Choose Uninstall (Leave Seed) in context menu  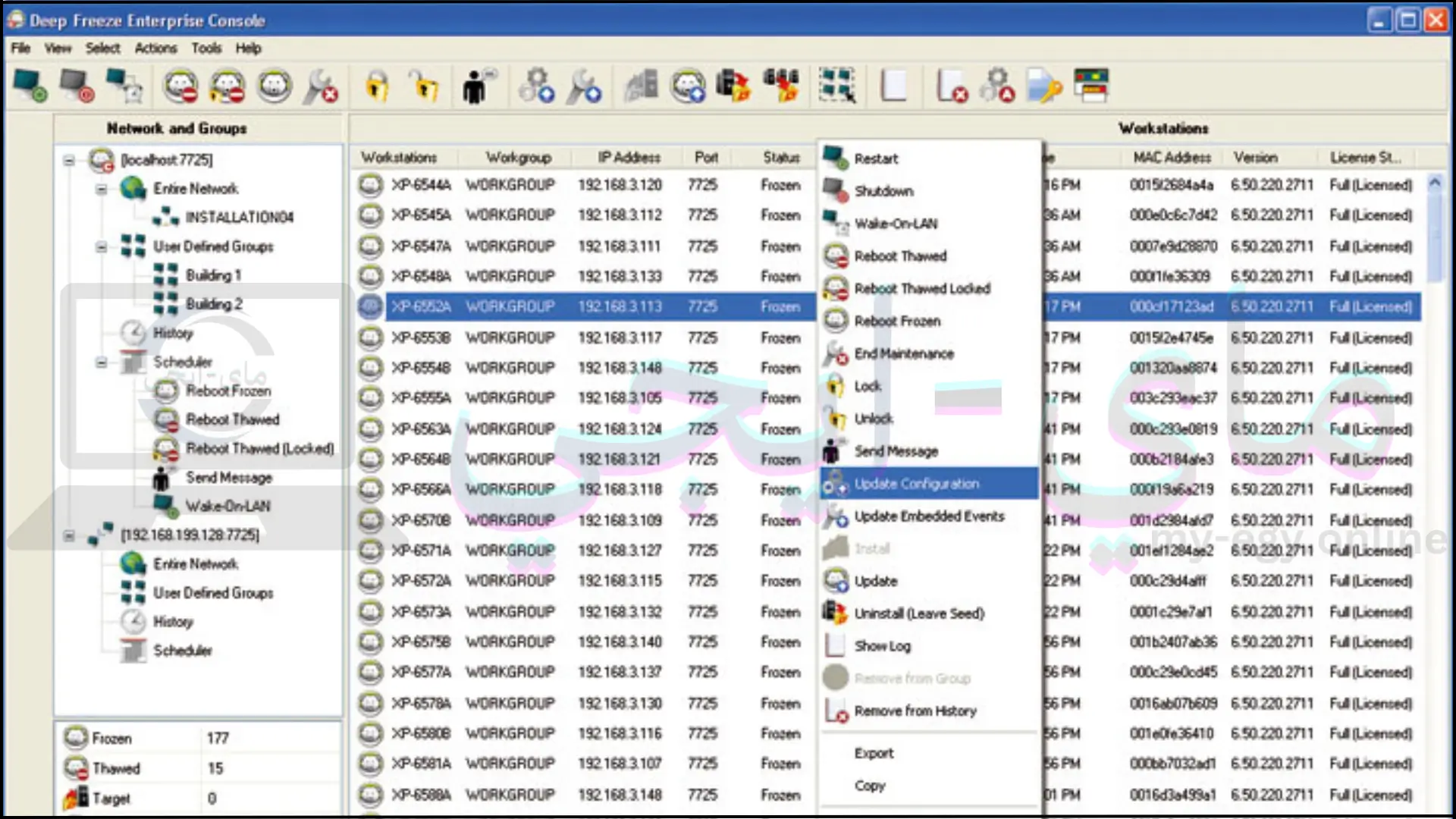(x=929, y=613)
